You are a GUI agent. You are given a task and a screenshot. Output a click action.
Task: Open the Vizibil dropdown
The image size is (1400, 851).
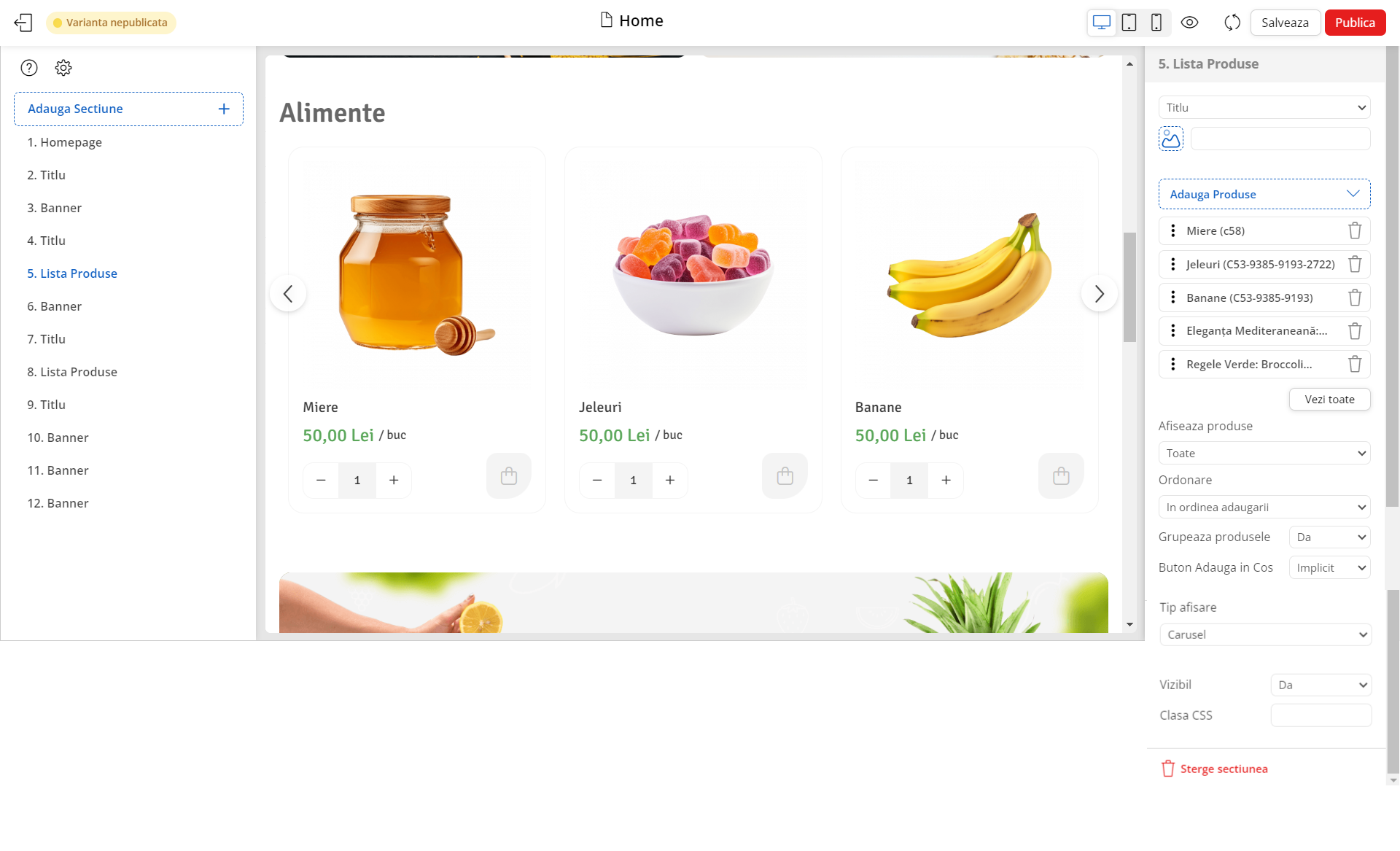click(x=1321, y=685)
